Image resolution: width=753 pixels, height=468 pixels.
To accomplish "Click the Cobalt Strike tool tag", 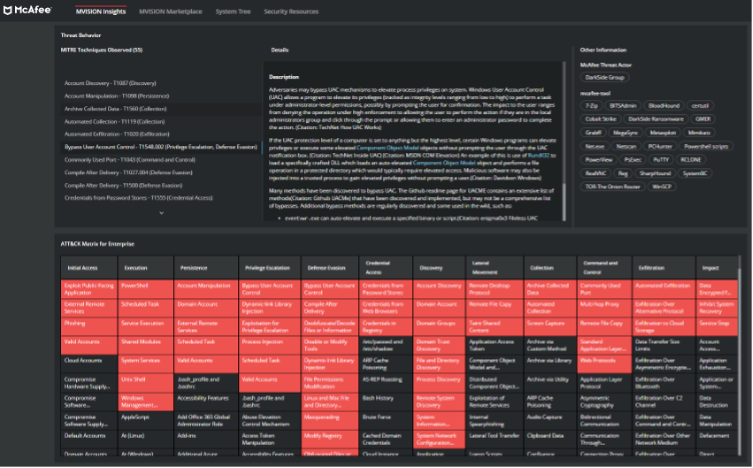I will click(x=600, y=119).
